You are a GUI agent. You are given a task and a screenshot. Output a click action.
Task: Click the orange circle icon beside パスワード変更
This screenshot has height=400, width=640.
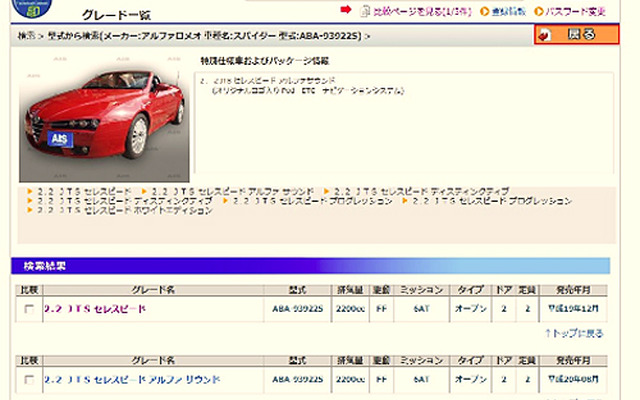pos(539,11)
